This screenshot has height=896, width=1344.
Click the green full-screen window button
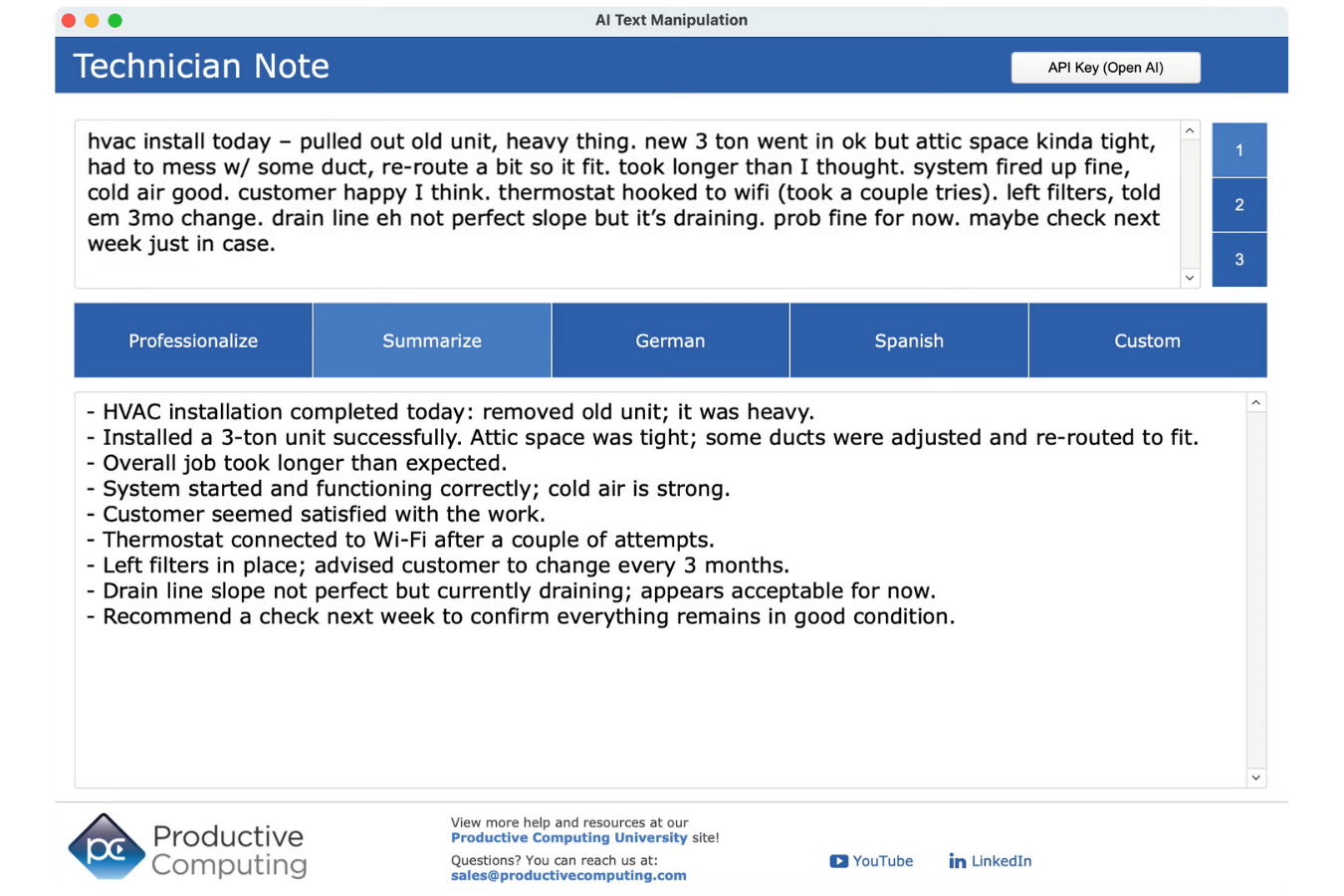click(x=115, y=20)
